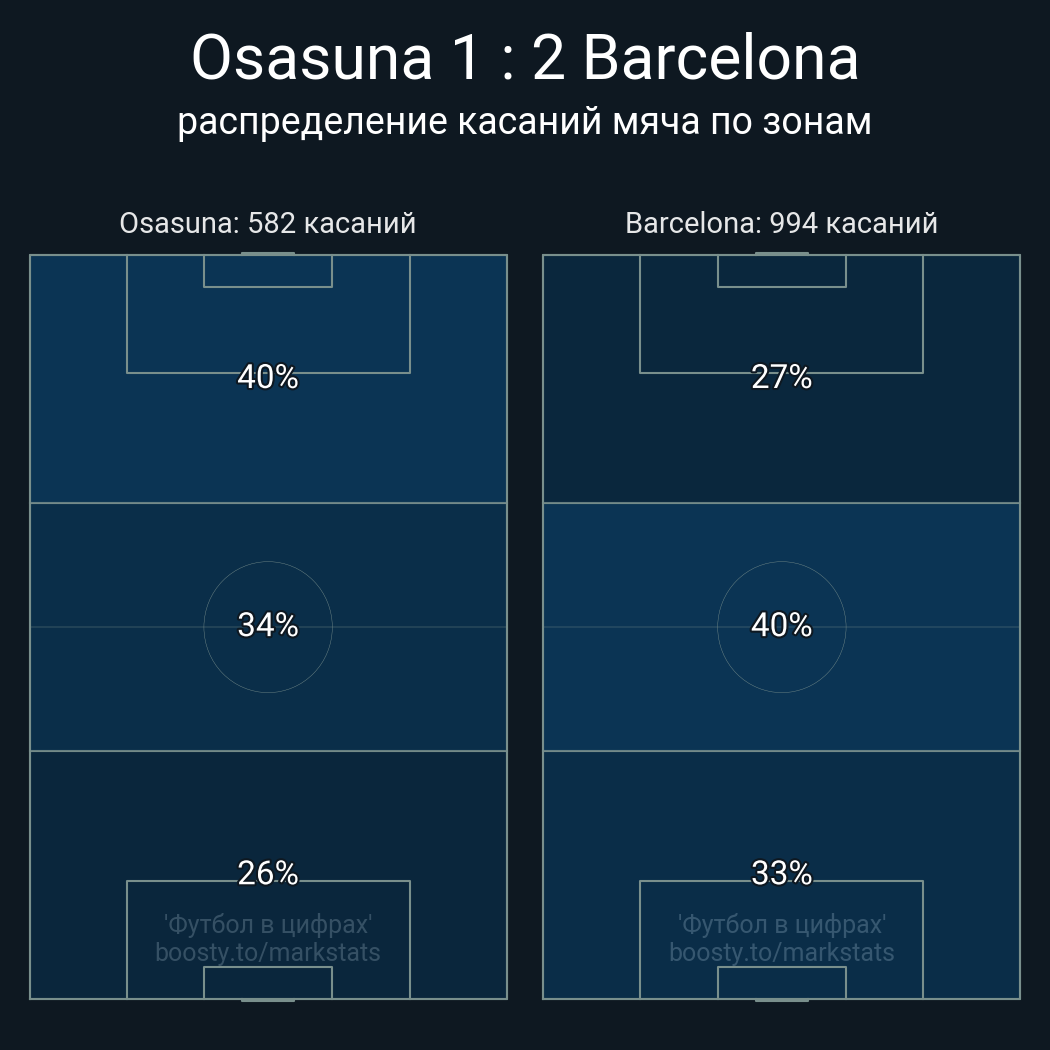Click Osasuna's 26% bottom zone label
Screen dimensions: 1050x1050
268,873
